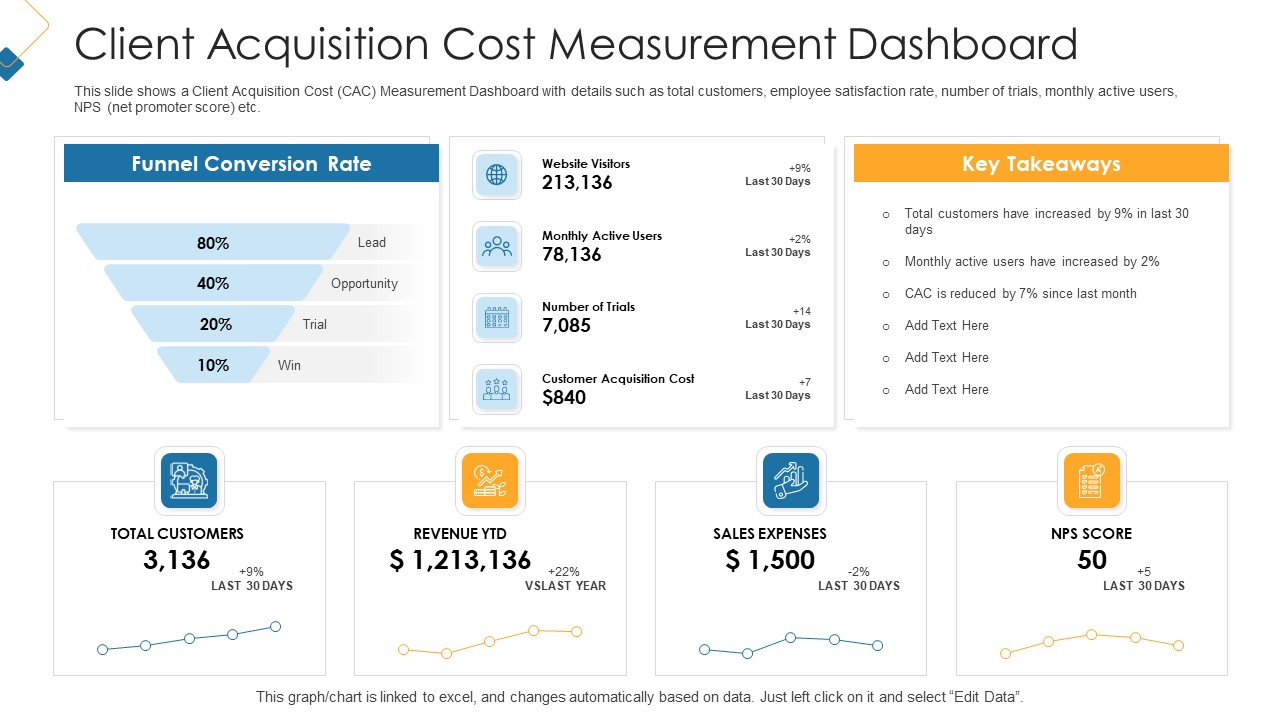Image resolution: width=1280 pixels, height=720 pixels.
Task: Click the 20% Trial funnel segment
Action: coord(213,324)
